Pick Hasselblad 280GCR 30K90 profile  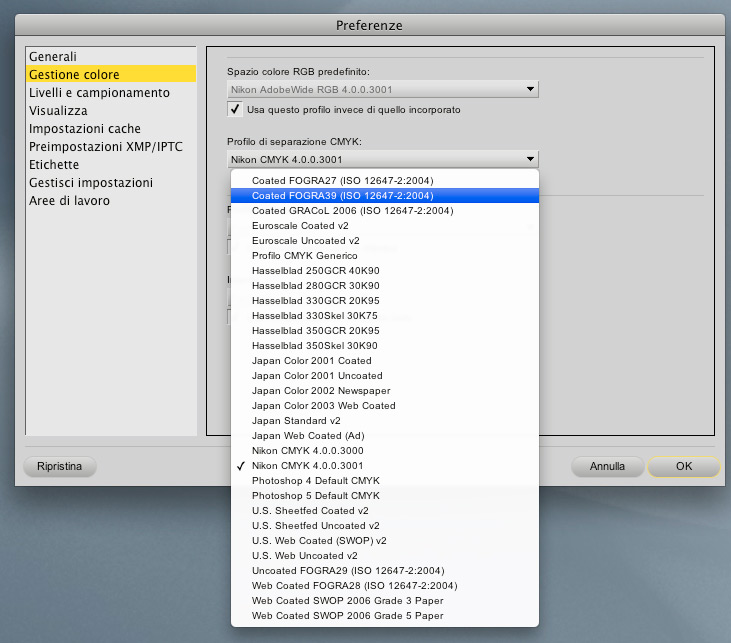pyautogui.click(x=385, y=285)
